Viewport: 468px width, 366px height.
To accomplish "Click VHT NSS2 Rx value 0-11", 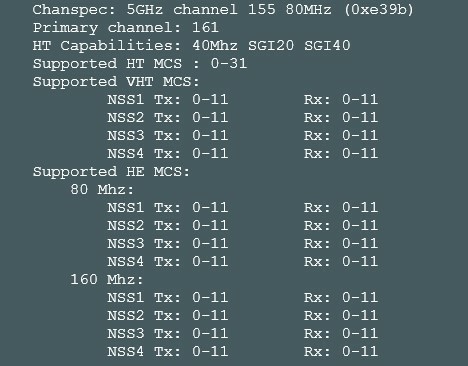I will coord(360,118).
